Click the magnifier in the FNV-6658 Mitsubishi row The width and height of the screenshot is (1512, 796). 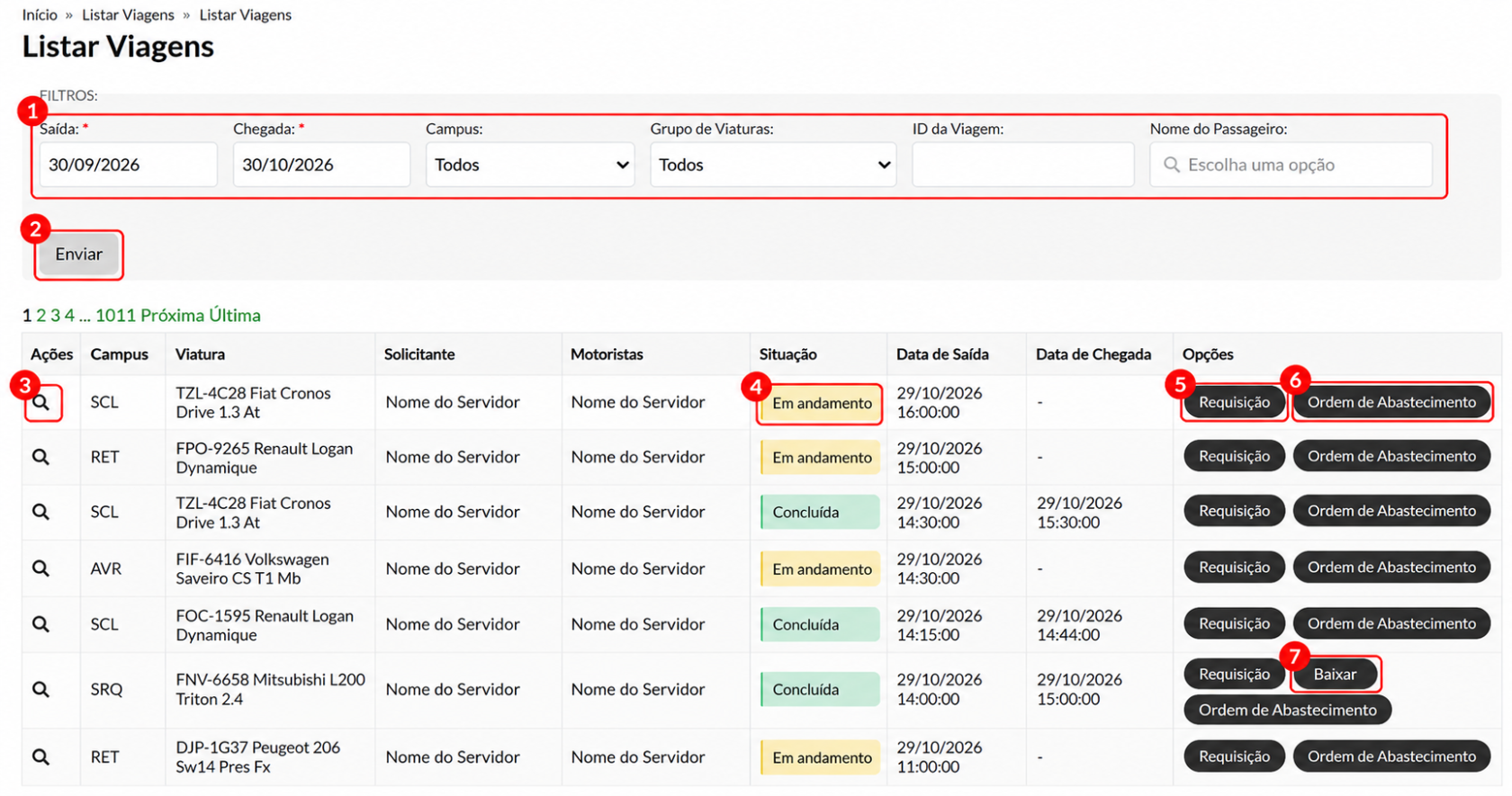coord(40,689)
